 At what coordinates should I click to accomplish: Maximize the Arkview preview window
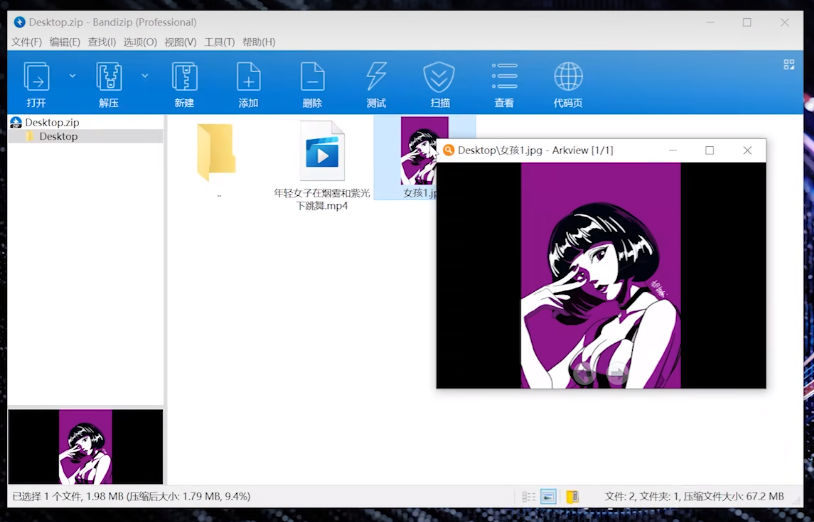click(709, 150)
